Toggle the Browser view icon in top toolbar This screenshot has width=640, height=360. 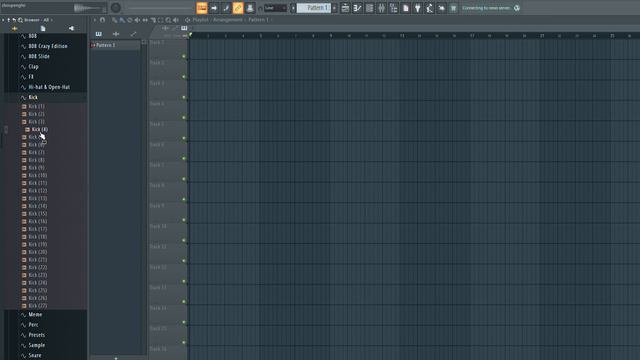tap(393, 8)
